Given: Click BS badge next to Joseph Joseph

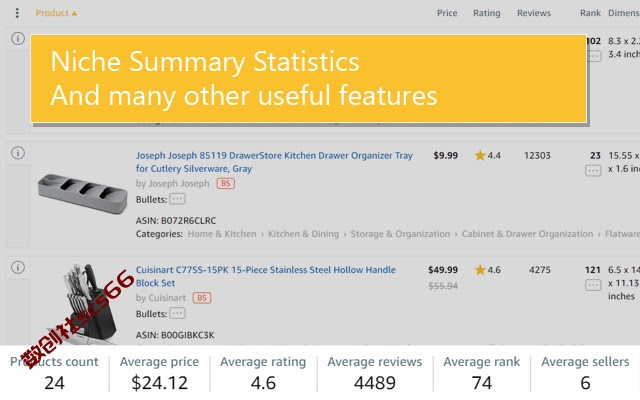Looking at the screenshot, I should click(226, 184).
